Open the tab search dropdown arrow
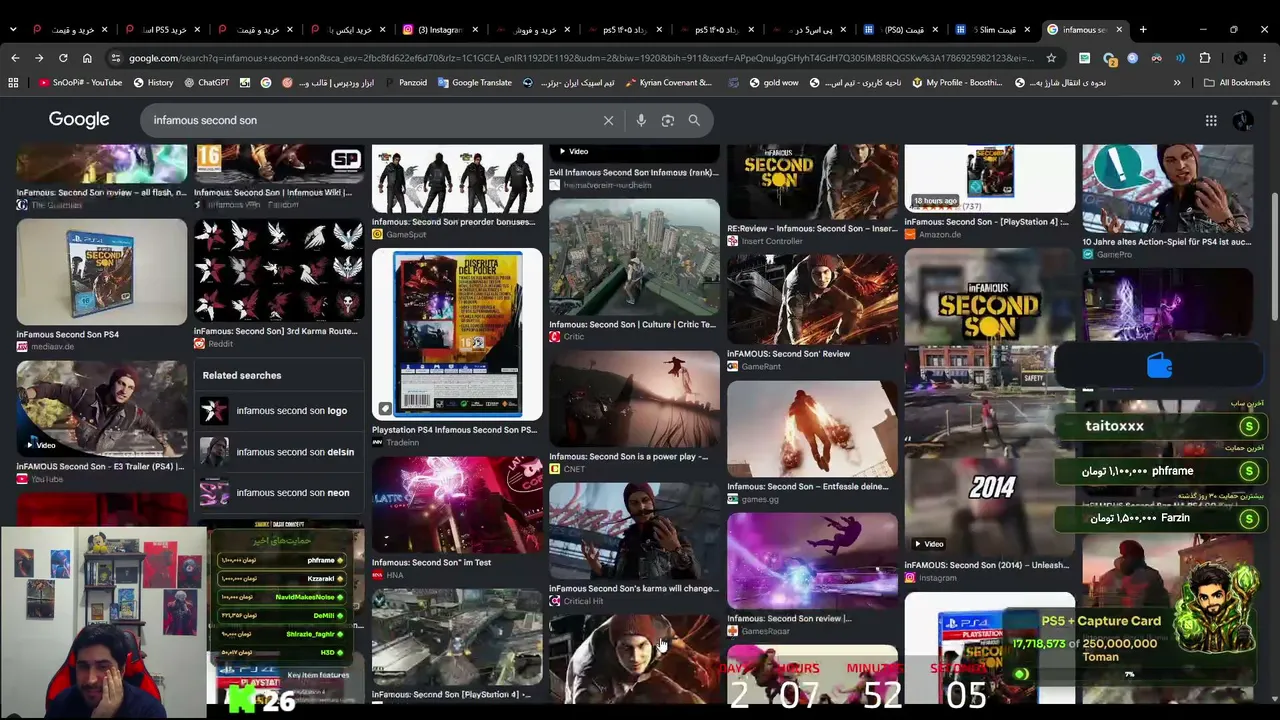Screen dimensions: 1280x720 (13, 29)
